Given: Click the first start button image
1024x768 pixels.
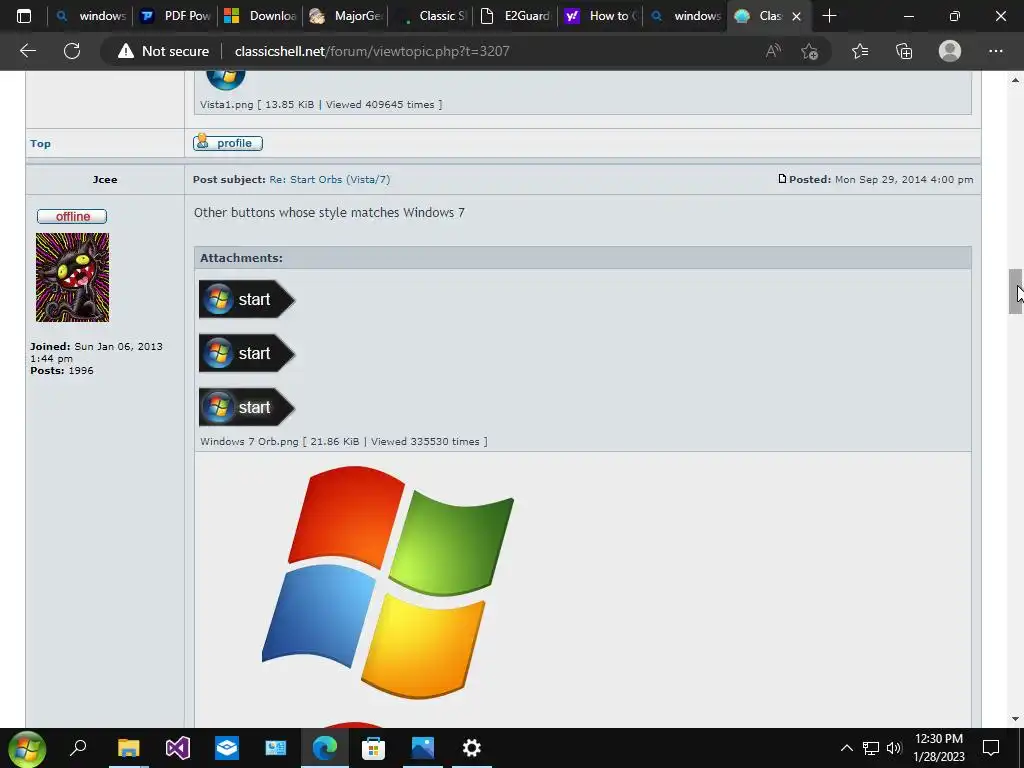Looking at the screenshot, I should [x=247, y=299].
